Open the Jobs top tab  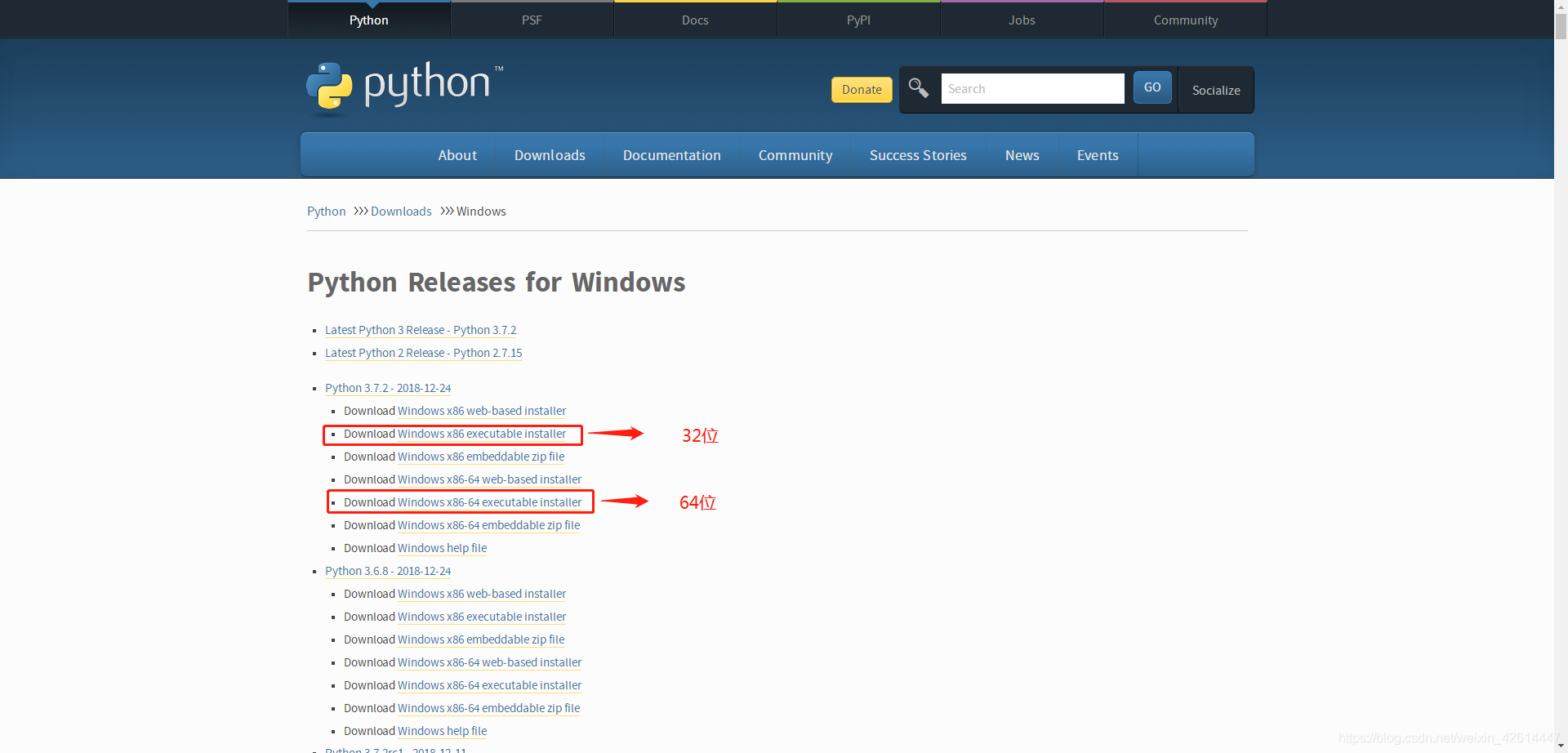tap(1022, 20)
